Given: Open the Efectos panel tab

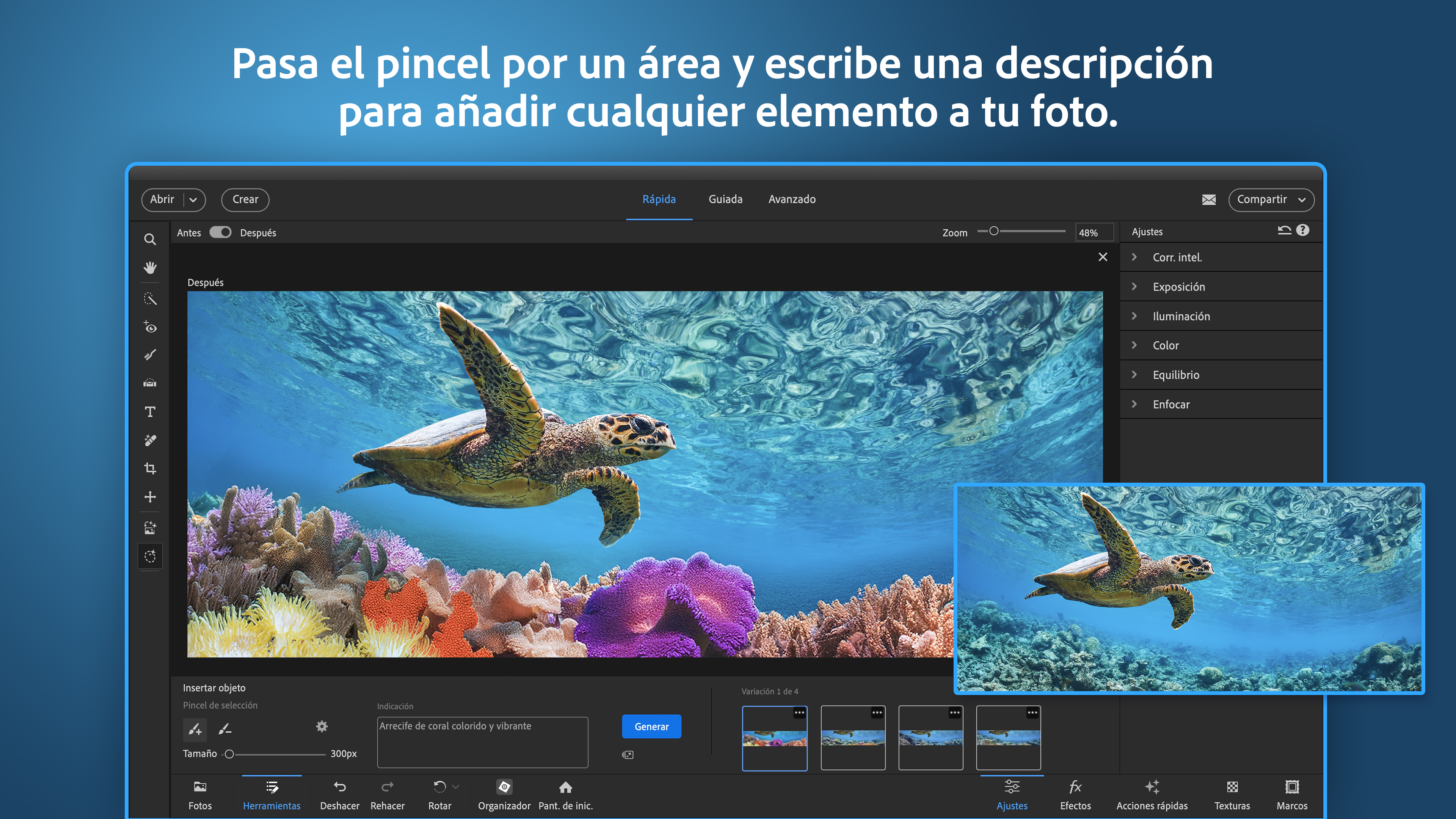Looking at the screenshot, I should click(x=1075, y=795).
